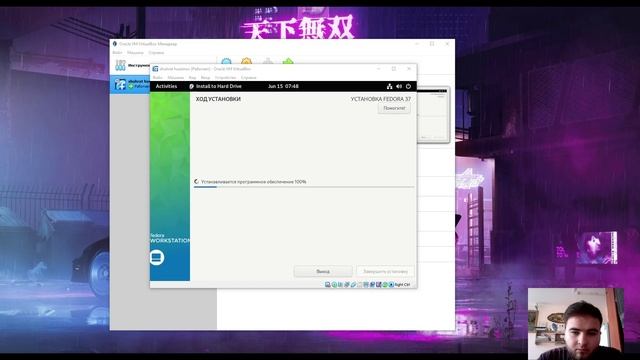Open the GNOME power menu icon
The width and height of the screenshot is (640, 360).
(408, 86)
